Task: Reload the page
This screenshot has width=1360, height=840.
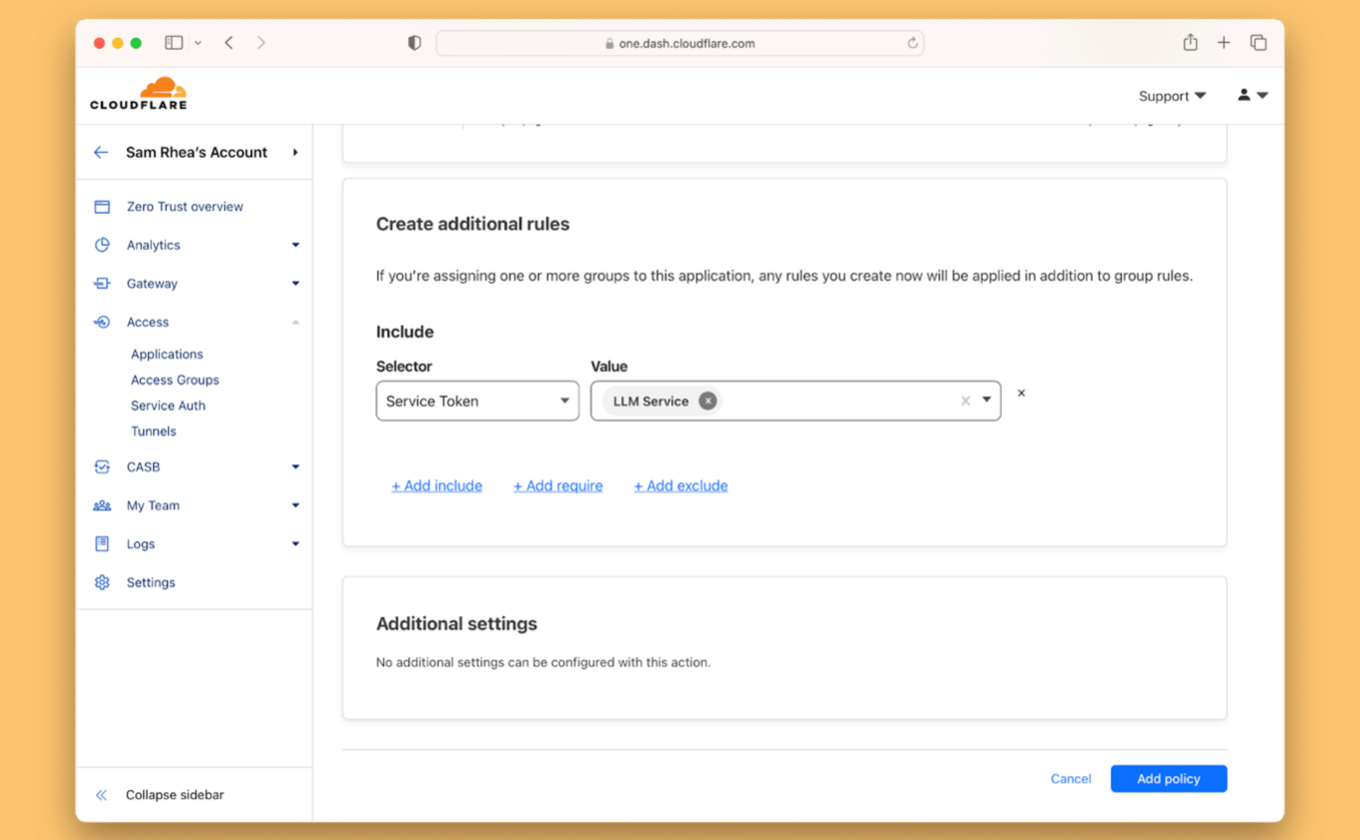Action: point(912,43)
